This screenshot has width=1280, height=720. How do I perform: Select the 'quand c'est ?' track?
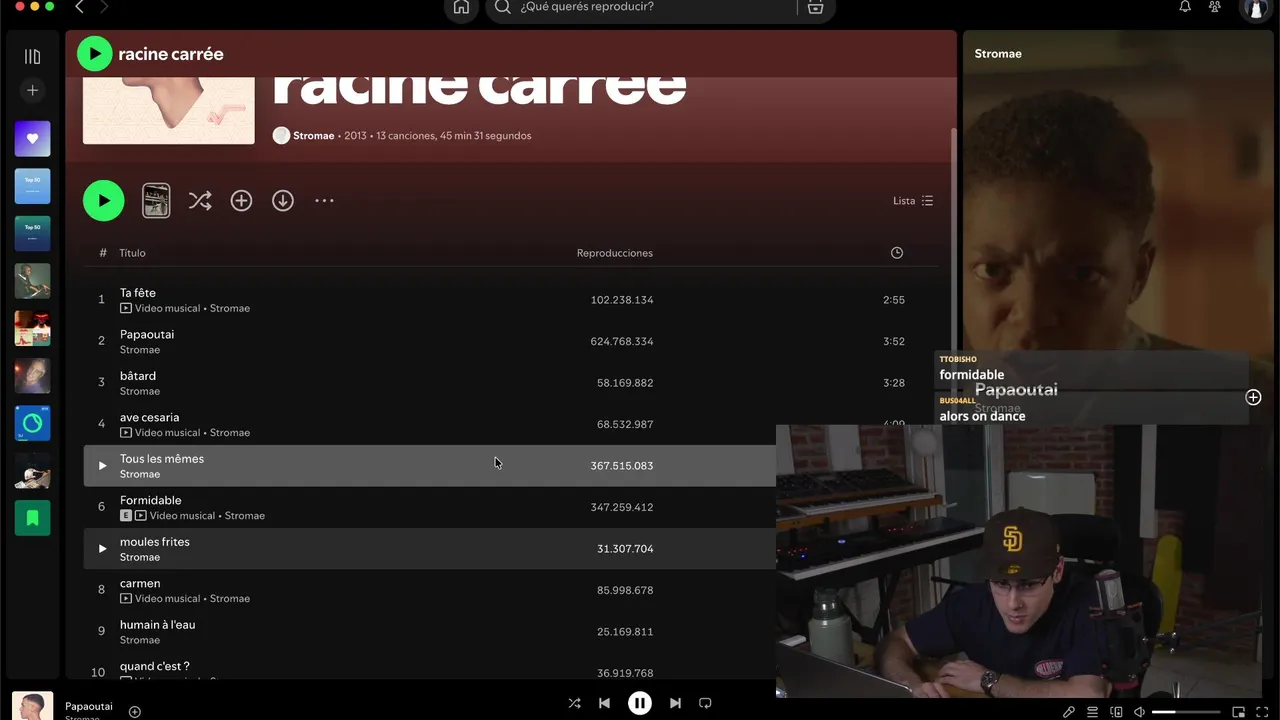(x=155, y=666)
